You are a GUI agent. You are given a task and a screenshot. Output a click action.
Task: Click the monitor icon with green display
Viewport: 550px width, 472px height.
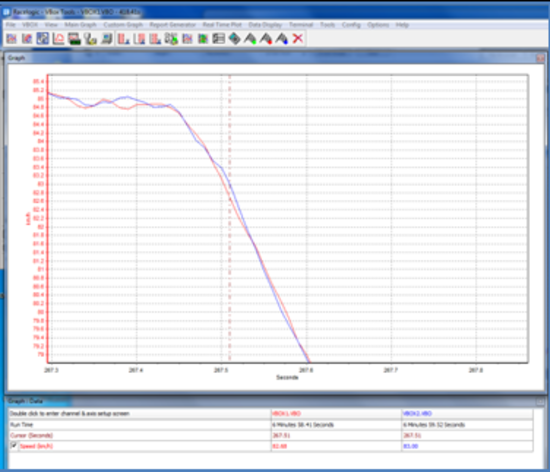(74, 38)
